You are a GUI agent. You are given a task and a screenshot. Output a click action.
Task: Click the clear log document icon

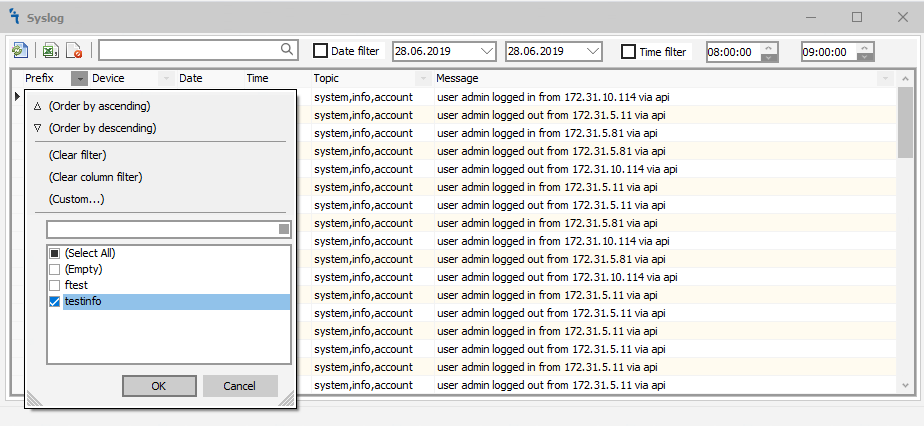74,51
